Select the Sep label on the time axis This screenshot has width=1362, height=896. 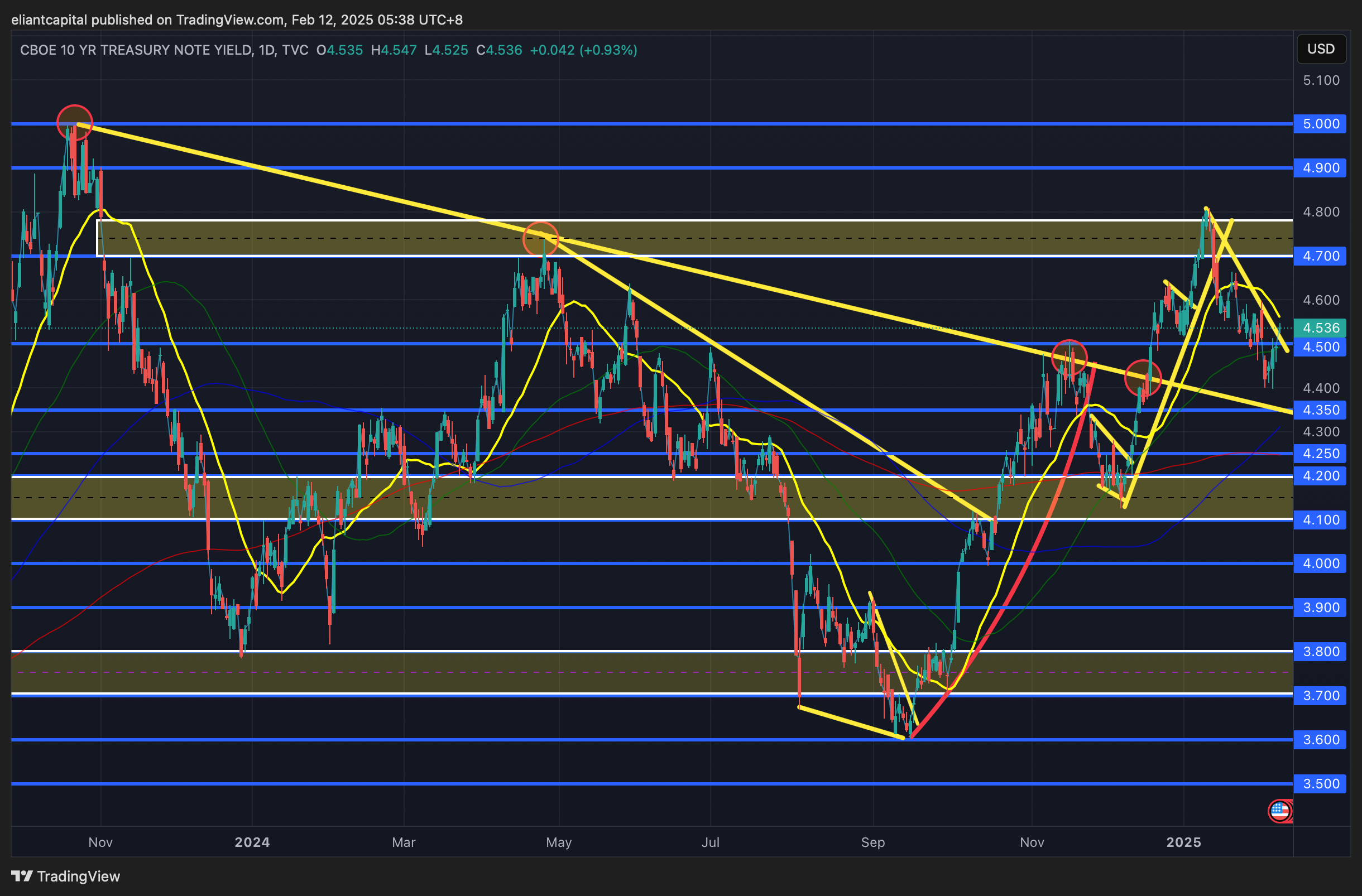[x=872, y=842]
